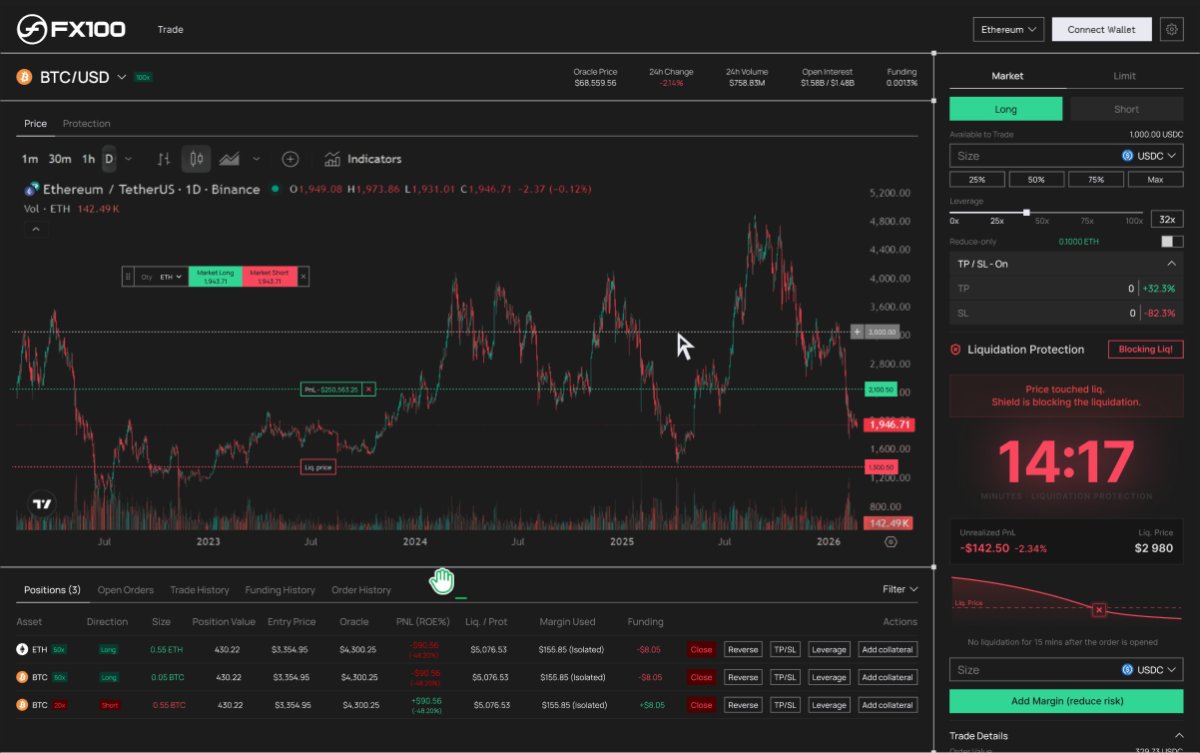This screenshot has width=1200, height=753.
Task: Grab the drag handle of the order widget
Action: [x=128, y=277]
